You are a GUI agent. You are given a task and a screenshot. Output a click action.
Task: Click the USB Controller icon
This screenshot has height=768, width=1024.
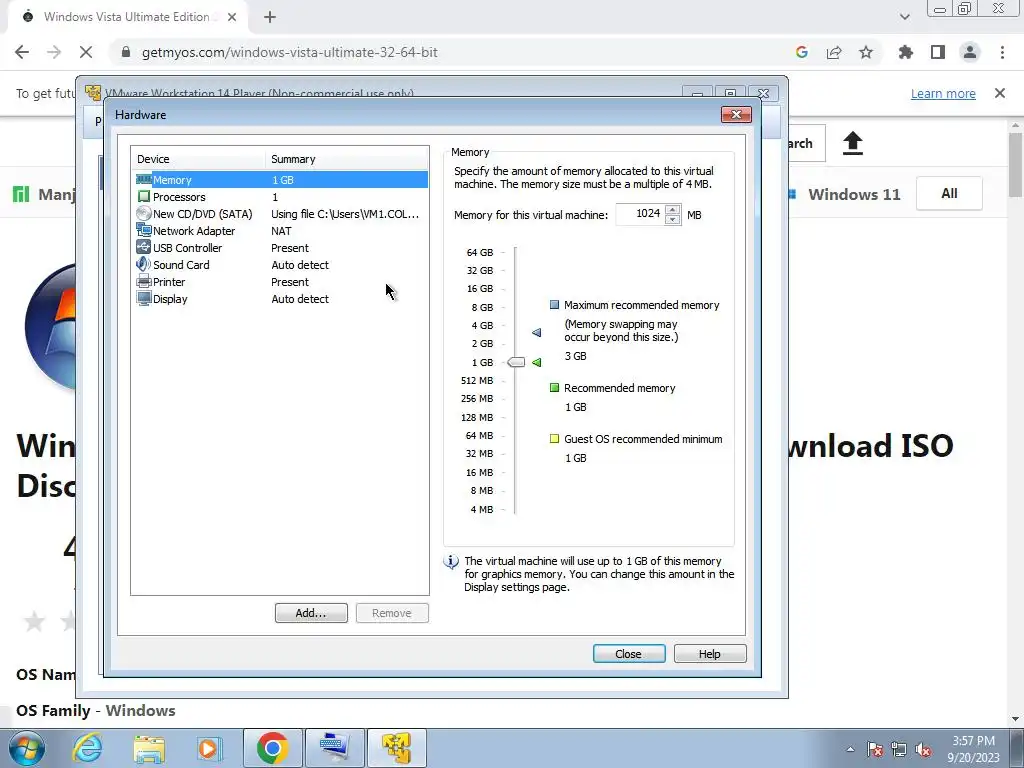point(144,247)
